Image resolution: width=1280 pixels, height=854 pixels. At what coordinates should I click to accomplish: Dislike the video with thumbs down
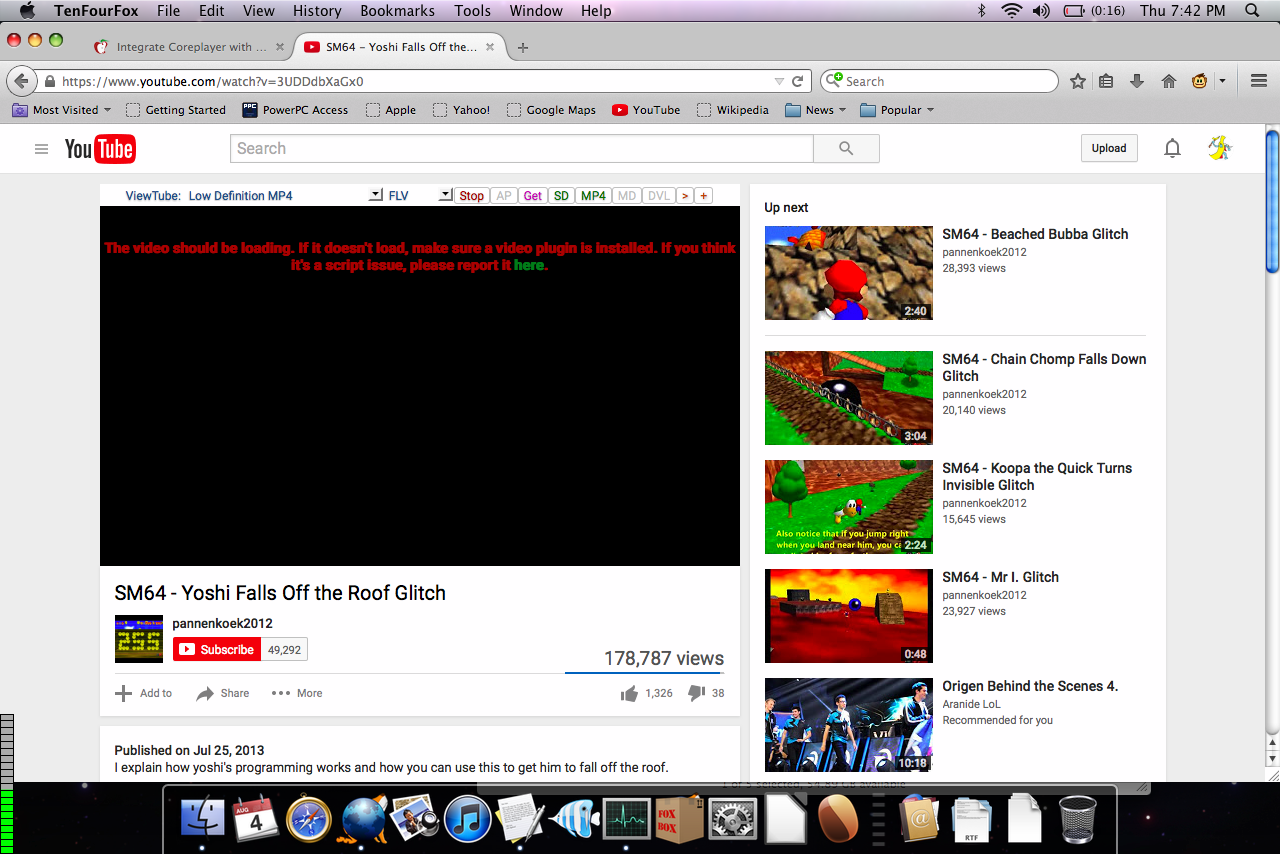pos(697,693)
